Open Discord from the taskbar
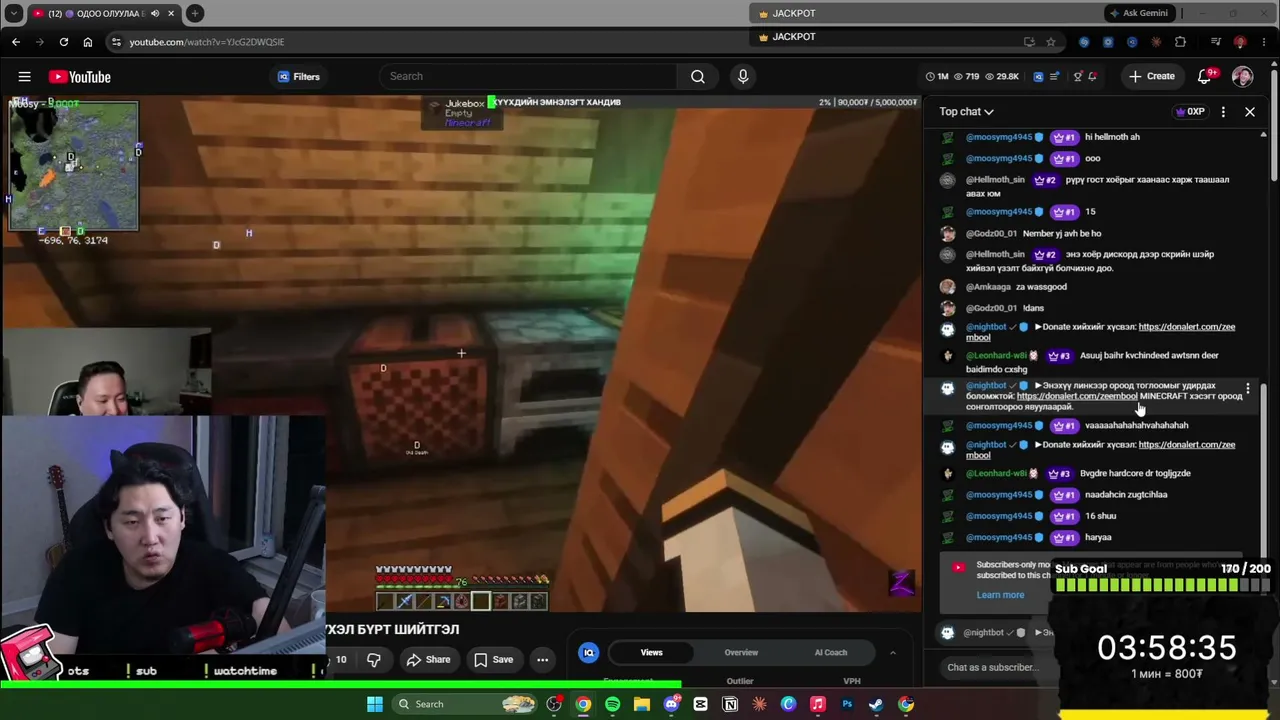1280x720 pixels. tap(671, 704)
